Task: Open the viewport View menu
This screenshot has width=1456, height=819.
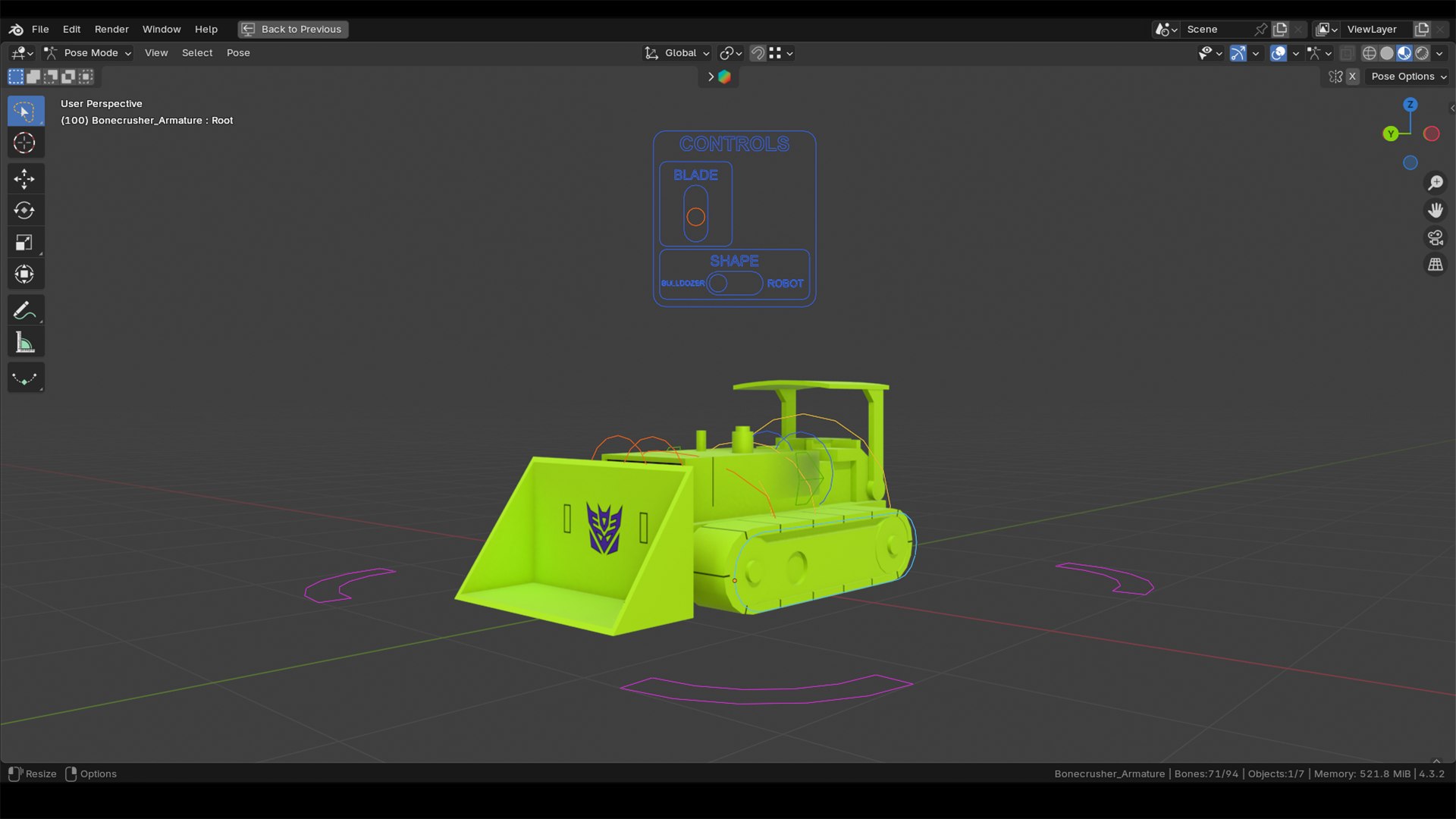Action: tap(156, 53)
